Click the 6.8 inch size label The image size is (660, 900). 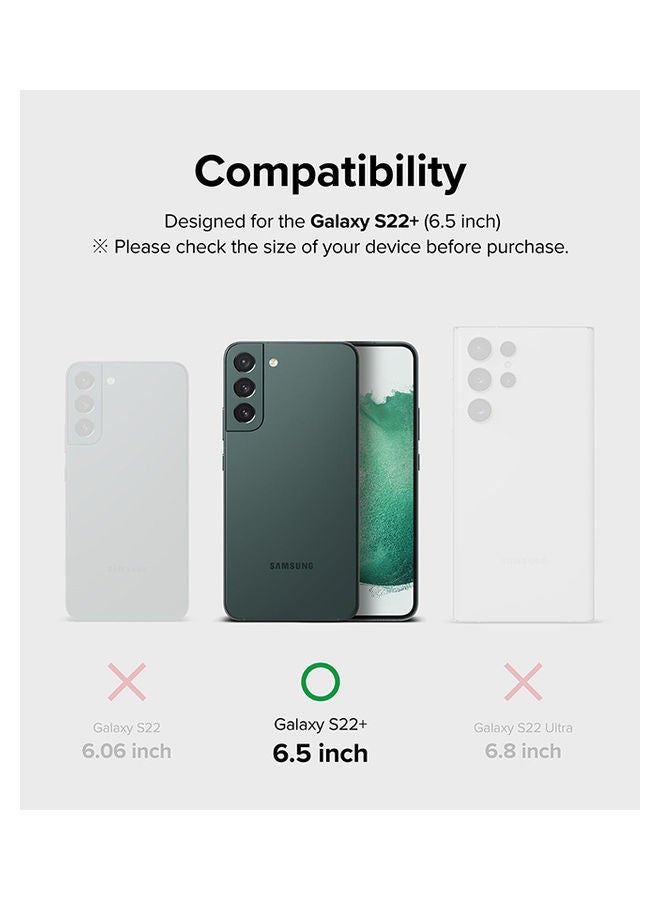click(523, 751)
